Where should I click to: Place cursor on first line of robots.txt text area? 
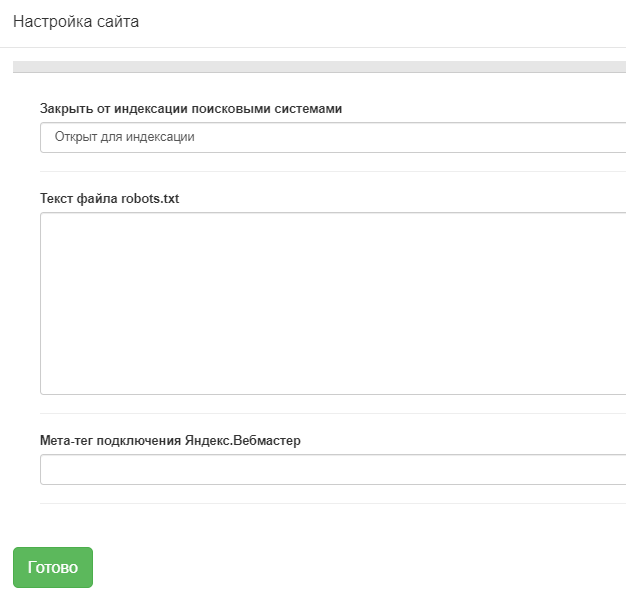tap(333, 224)
